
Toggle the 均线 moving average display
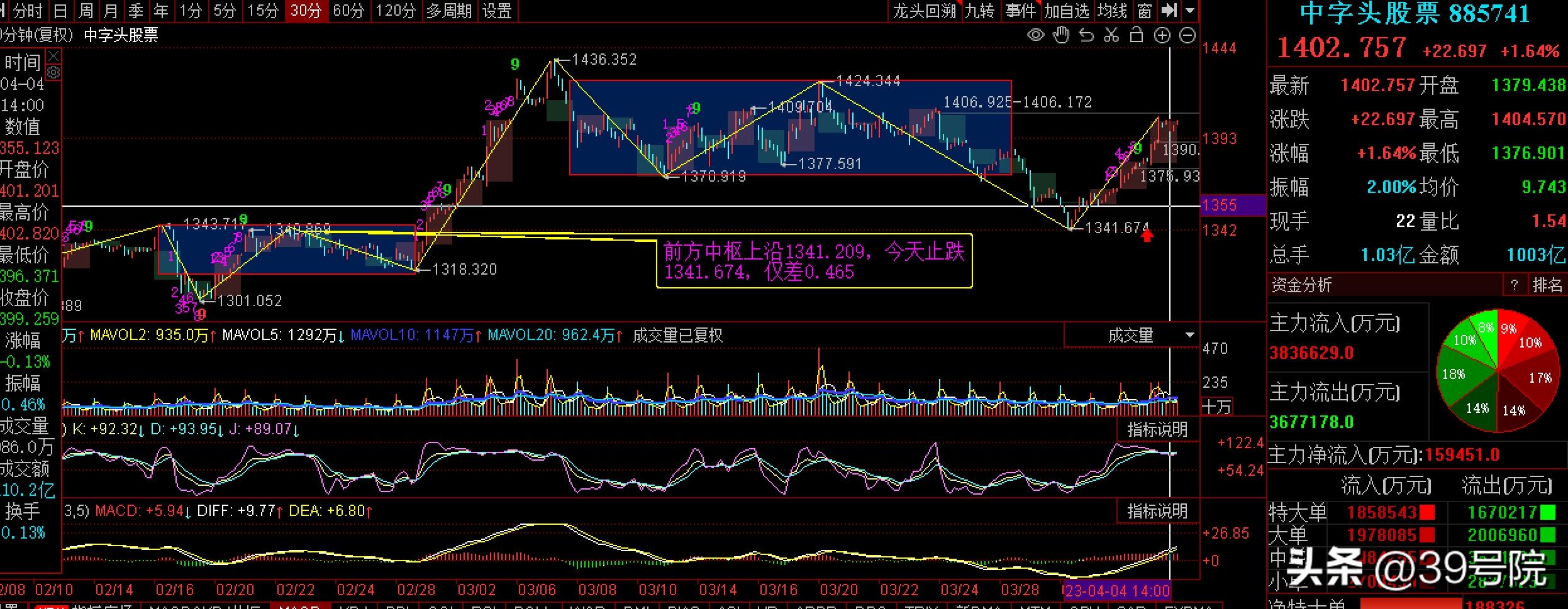click(x=1112, y=11)
